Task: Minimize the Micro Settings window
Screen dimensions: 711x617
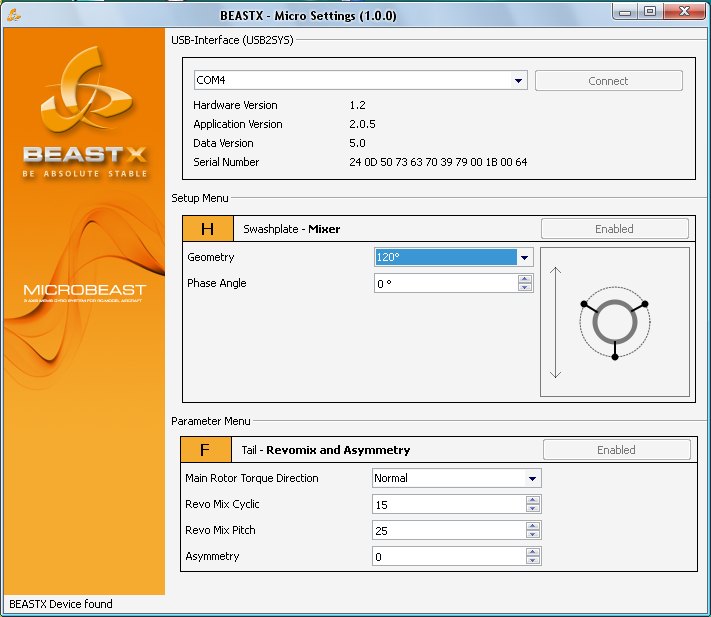Action: 625,12
